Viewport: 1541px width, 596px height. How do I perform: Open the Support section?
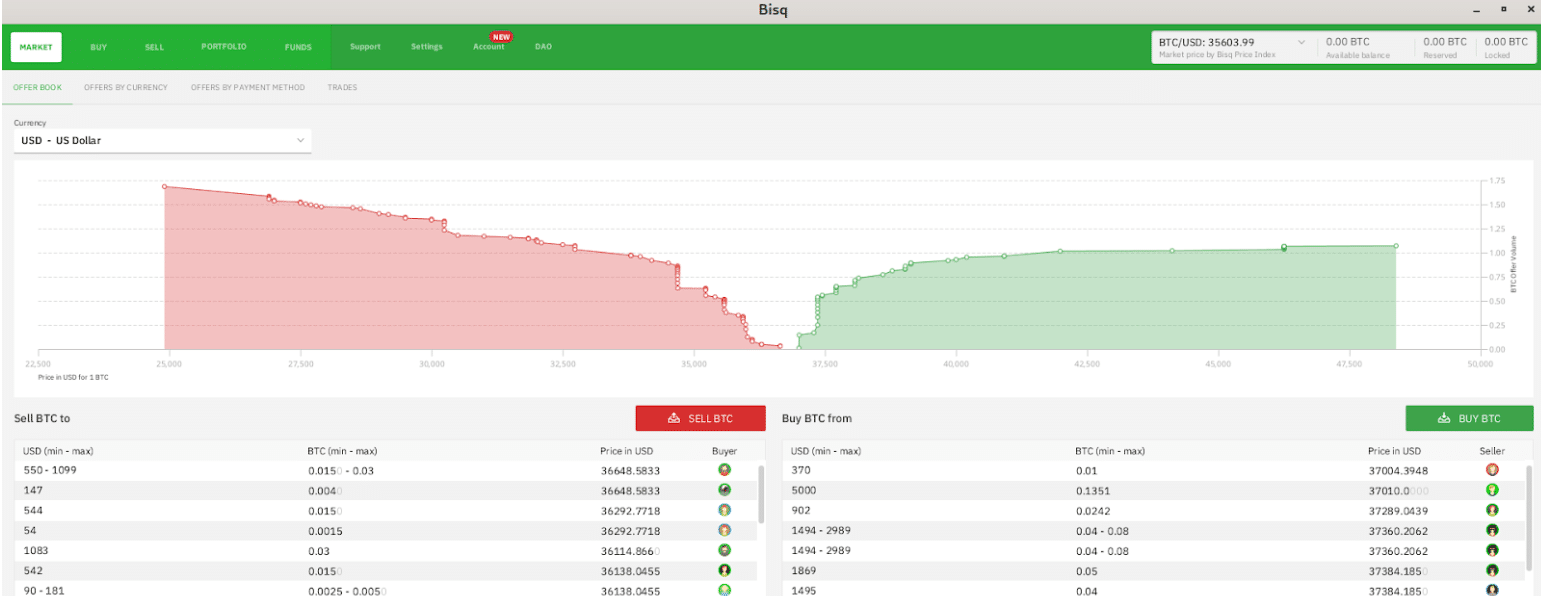[365, 47]
